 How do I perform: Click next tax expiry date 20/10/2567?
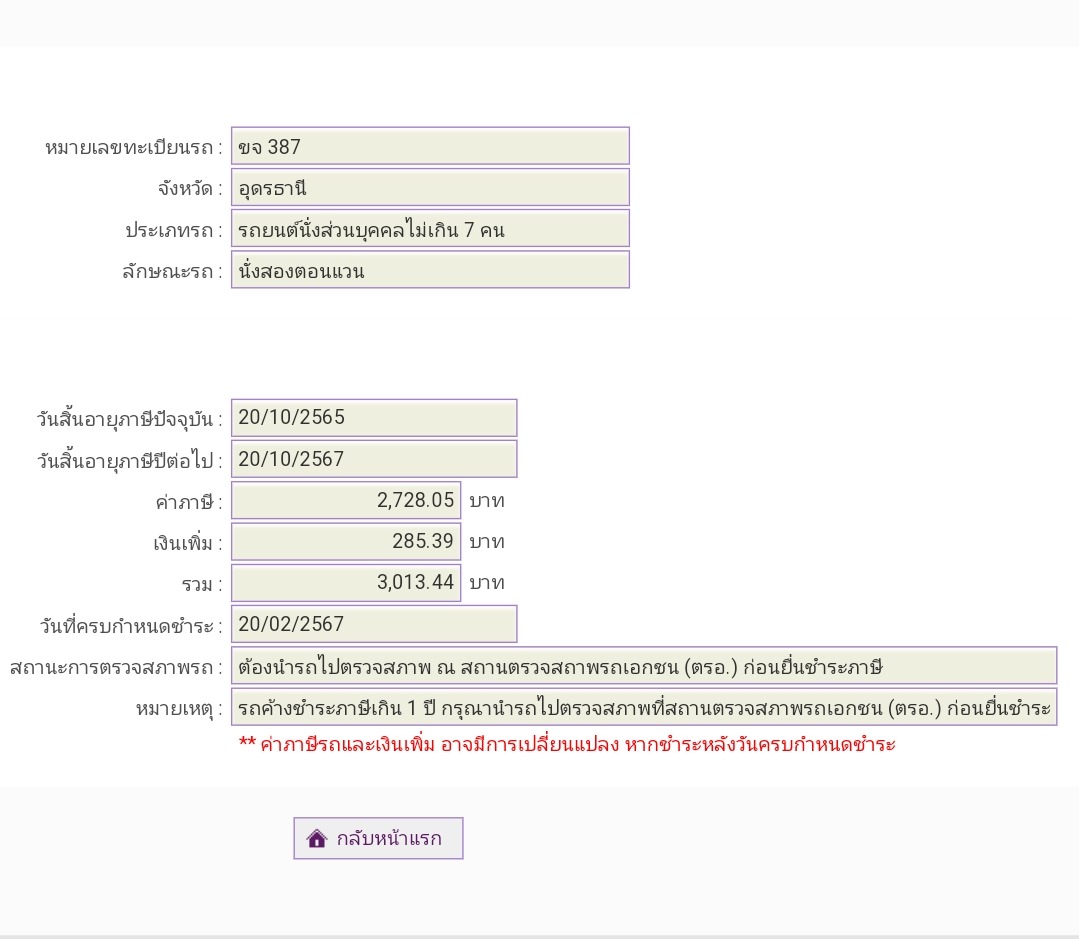(x=374, y=459)
